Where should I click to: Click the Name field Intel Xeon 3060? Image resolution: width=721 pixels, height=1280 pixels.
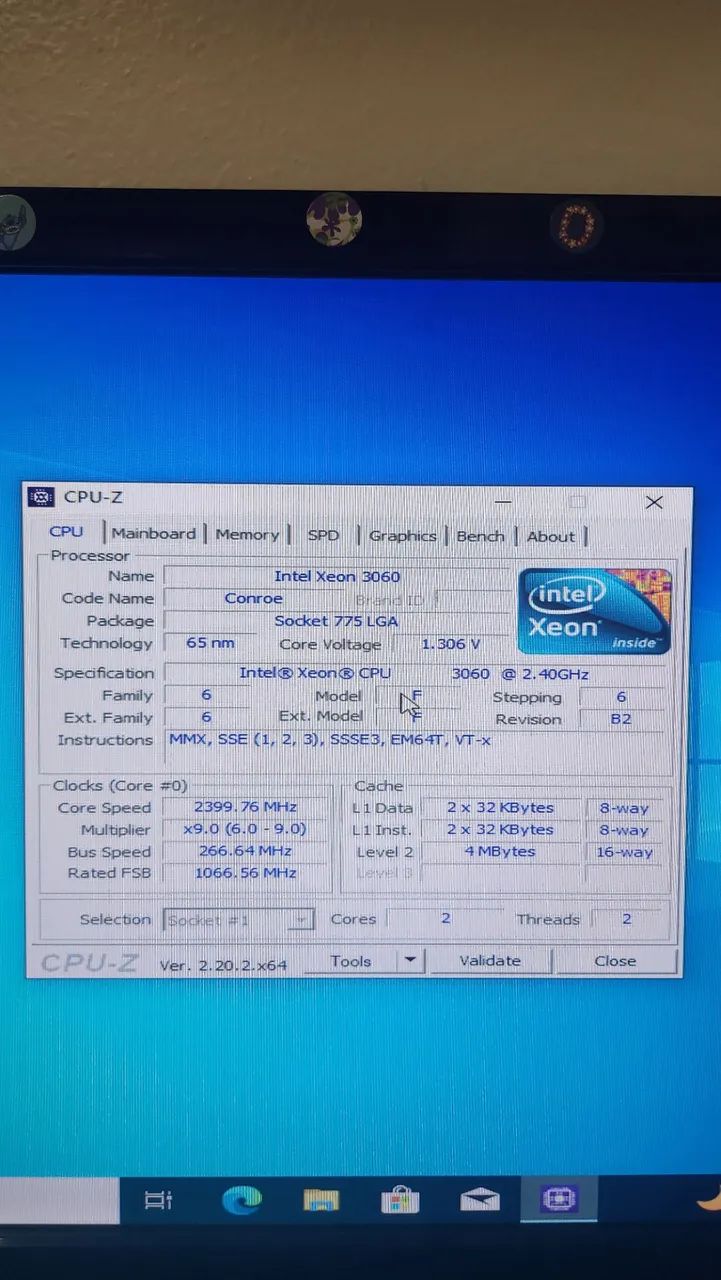(337, 577)
